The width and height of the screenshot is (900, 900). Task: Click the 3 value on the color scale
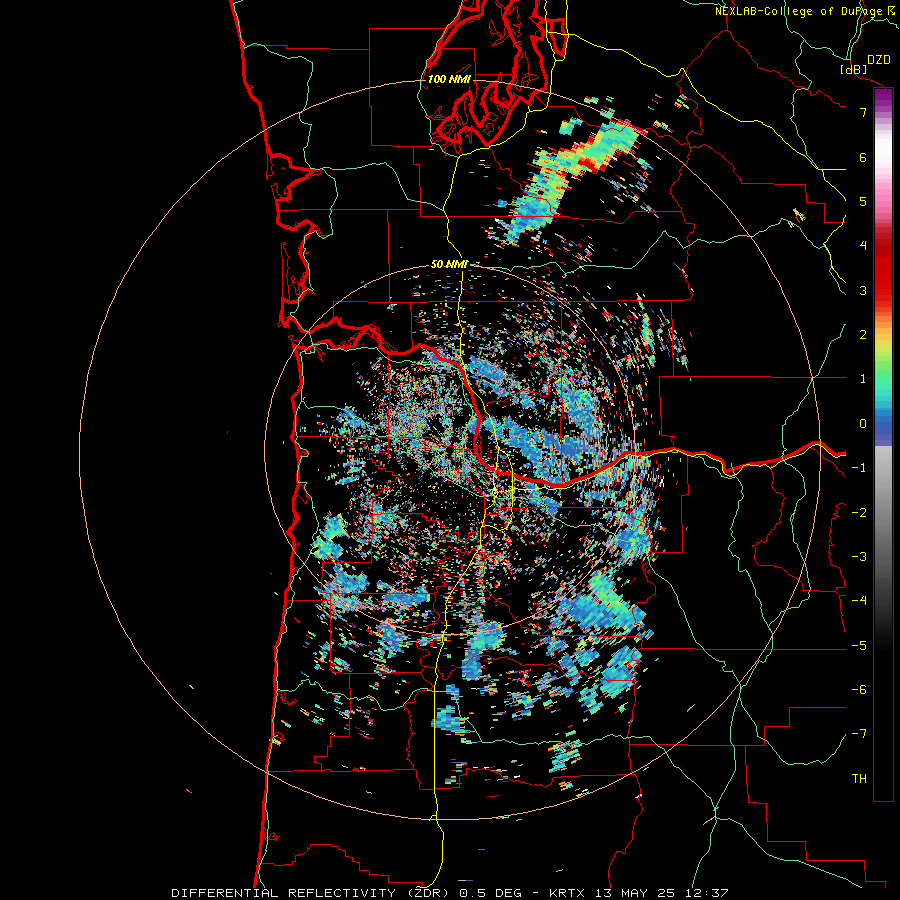coord(863,290)
